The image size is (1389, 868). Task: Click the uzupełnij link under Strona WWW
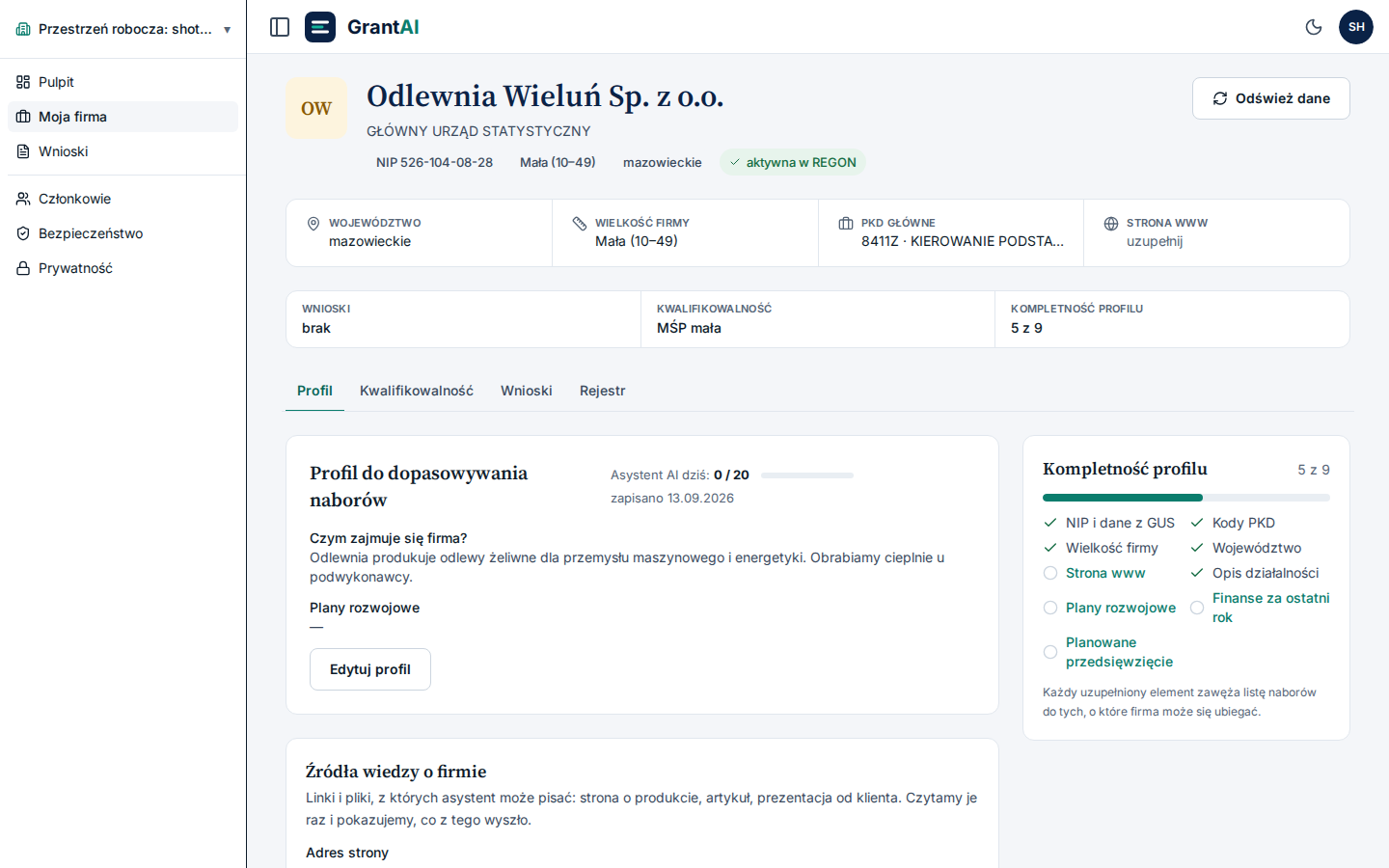click(x=1155, y=241)
